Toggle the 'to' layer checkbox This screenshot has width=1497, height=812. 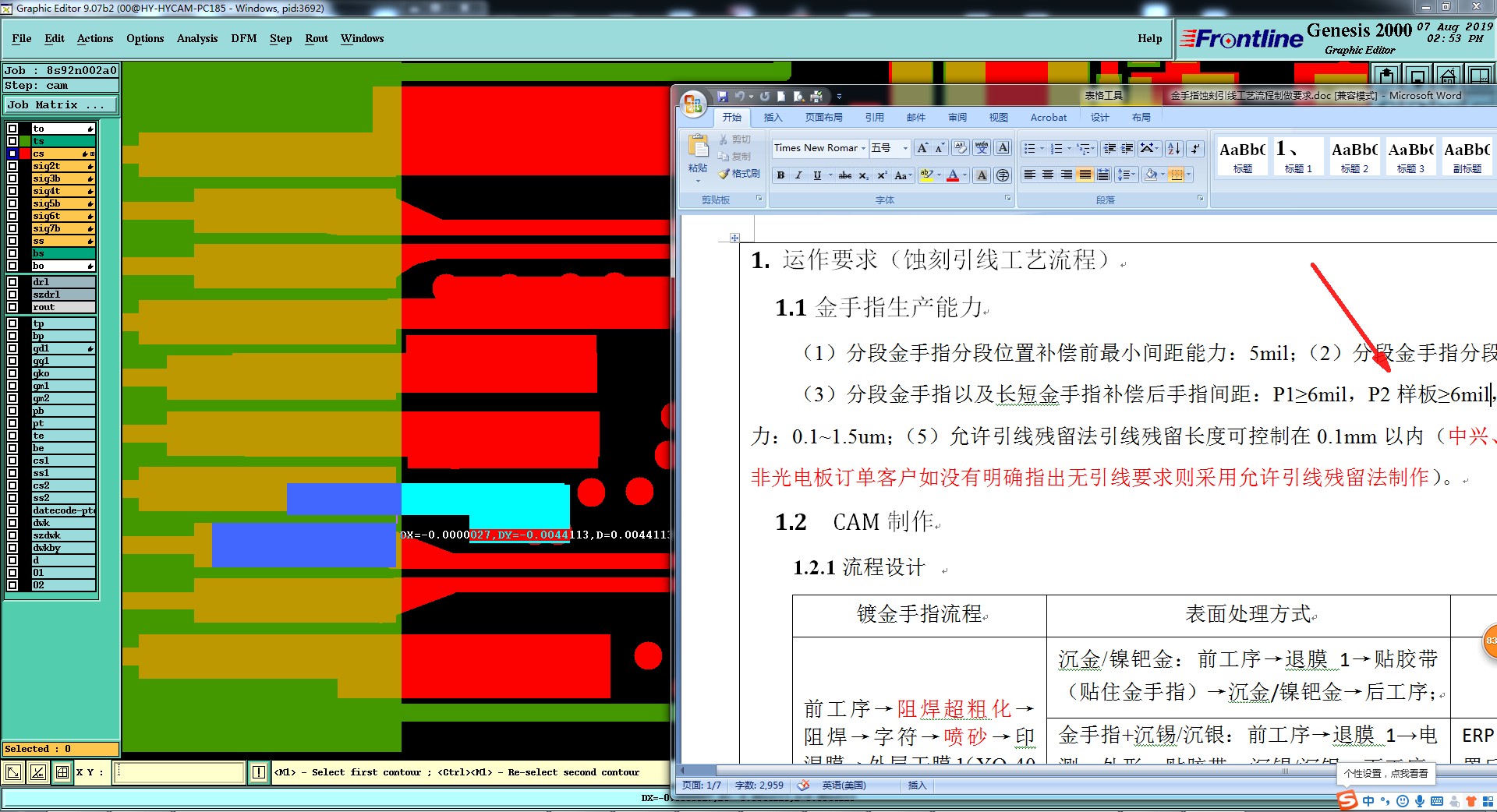coord(12,129)
